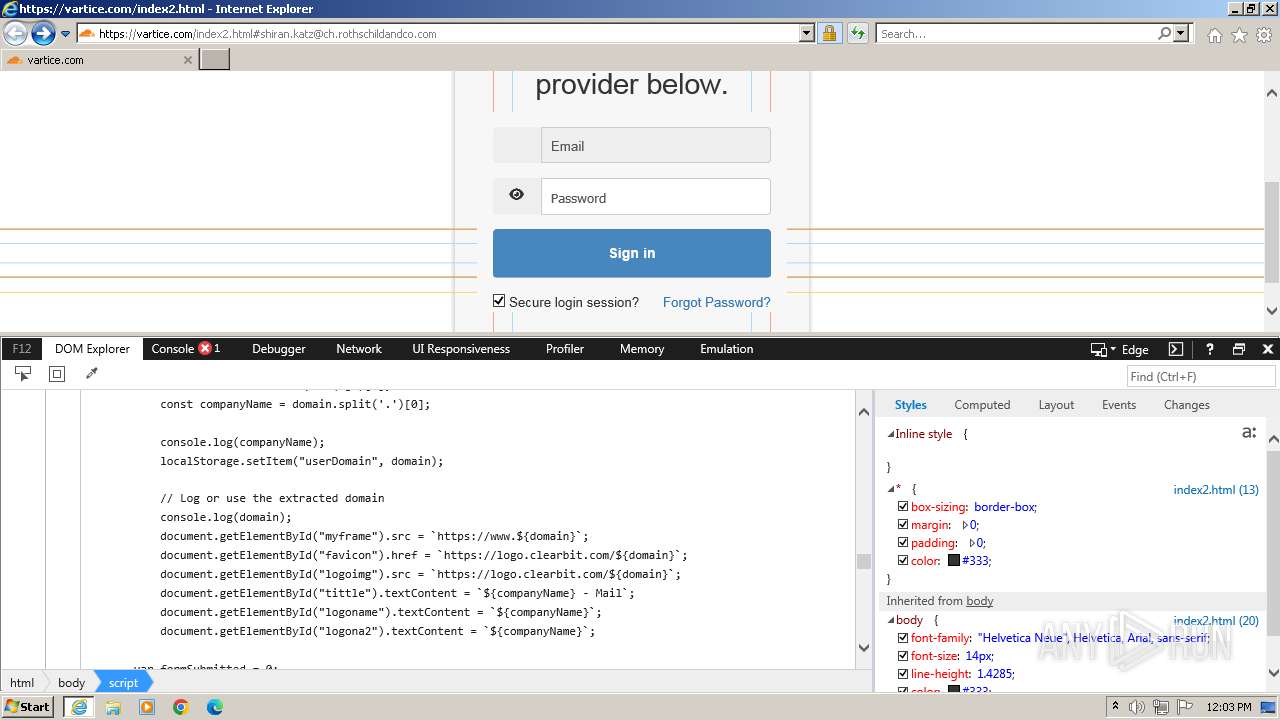Open the recent pages dropdown beside Forward

[x=66, y=34]
